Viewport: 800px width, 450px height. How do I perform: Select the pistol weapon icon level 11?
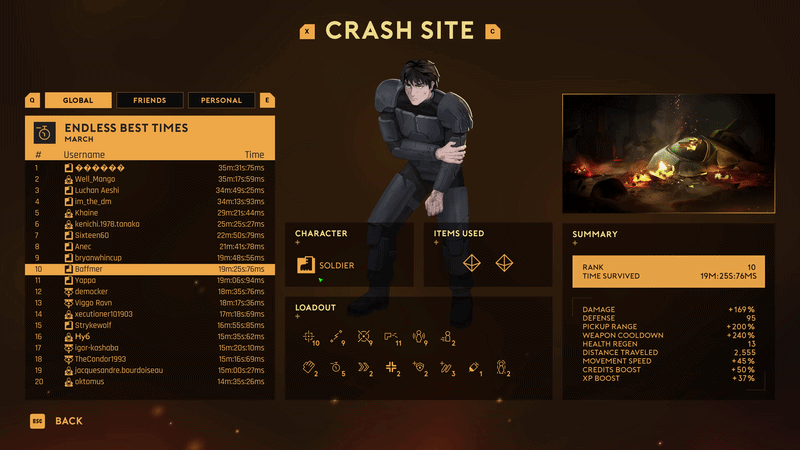coord(391,336)
